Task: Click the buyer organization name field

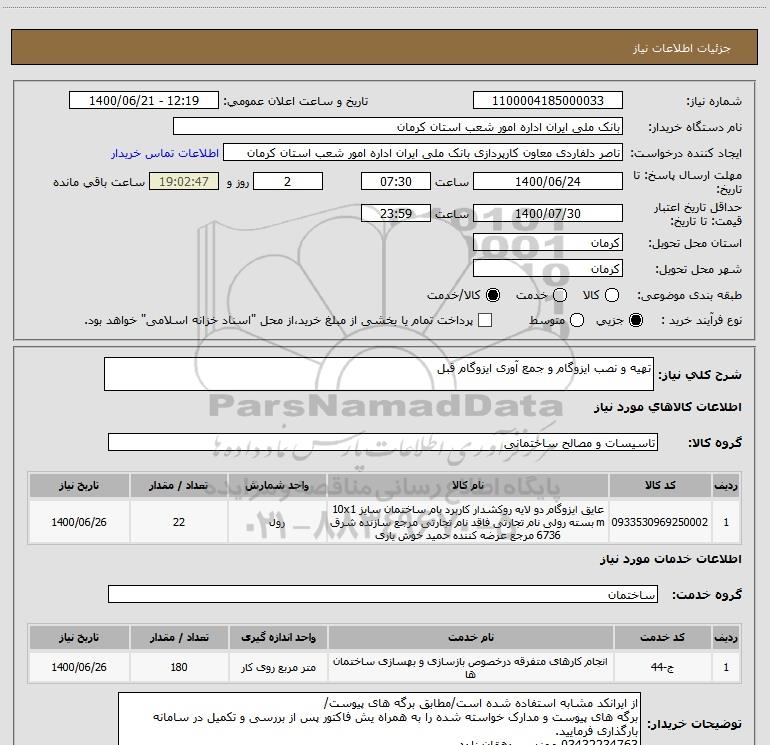Action: tap(398, 127)
